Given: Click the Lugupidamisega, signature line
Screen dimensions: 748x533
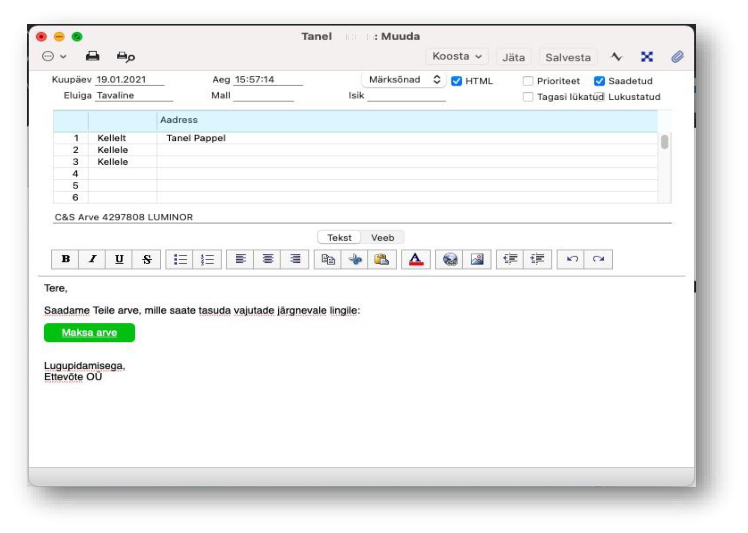Looking at the screenshot, I should pos(84,366).
